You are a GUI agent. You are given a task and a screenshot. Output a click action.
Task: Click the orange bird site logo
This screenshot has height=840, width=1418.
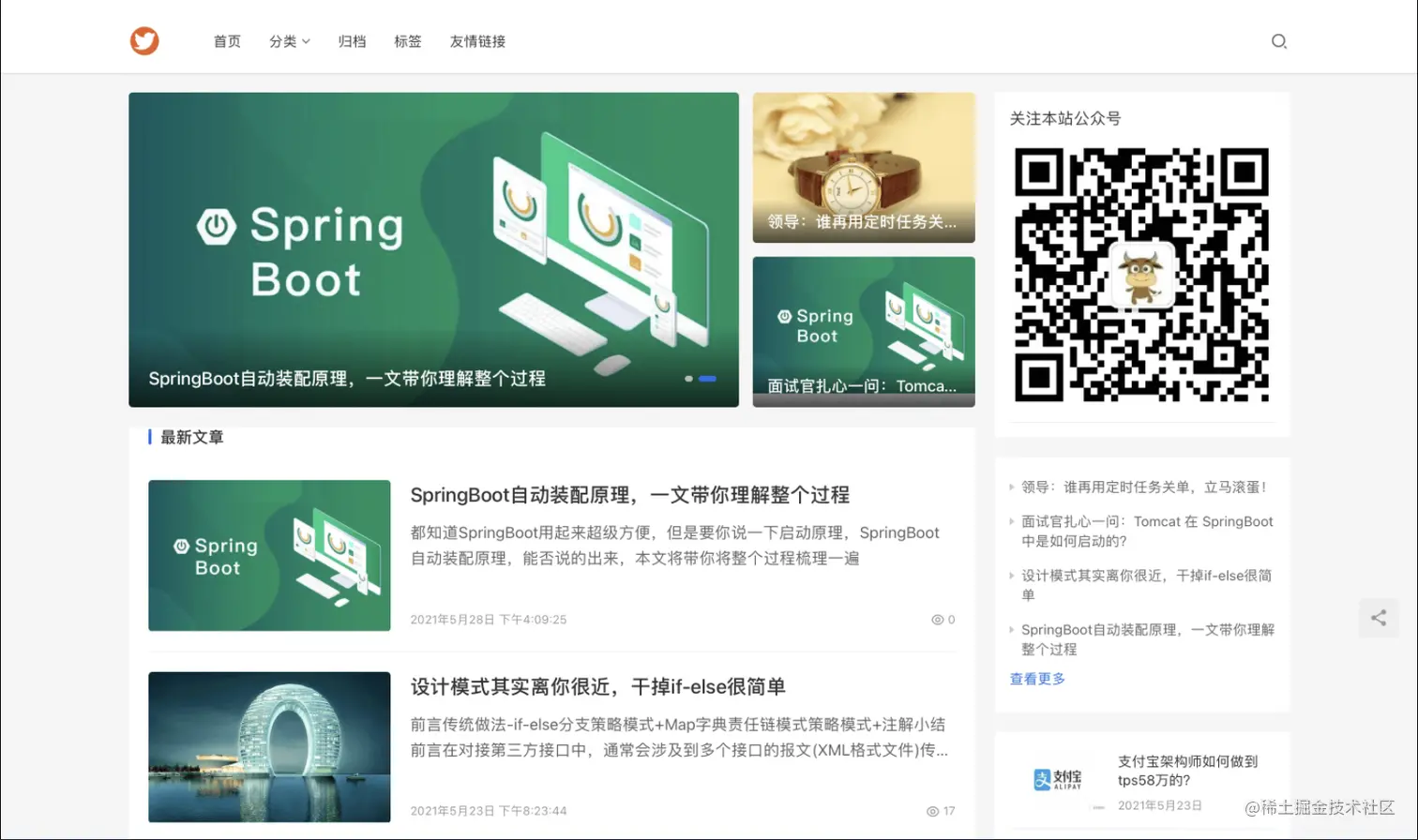(x=144, y=40)
